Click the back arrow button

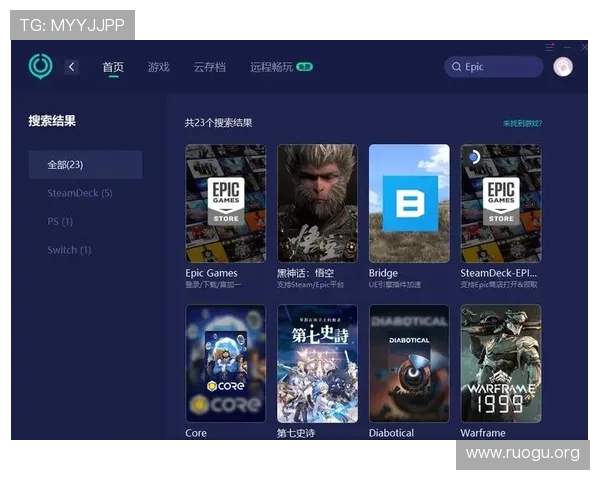click(72, 67)
